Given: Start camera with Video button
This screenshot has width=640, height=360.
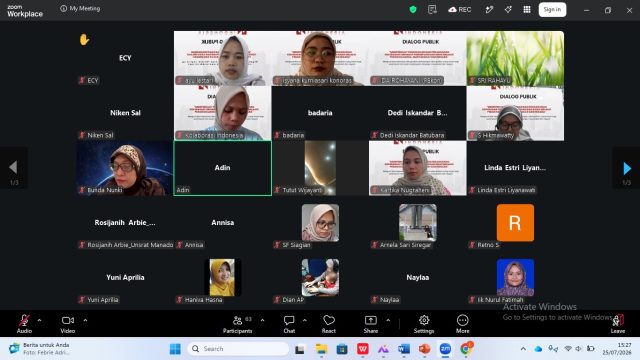Looking at the screenshot, I should [68, 324].
